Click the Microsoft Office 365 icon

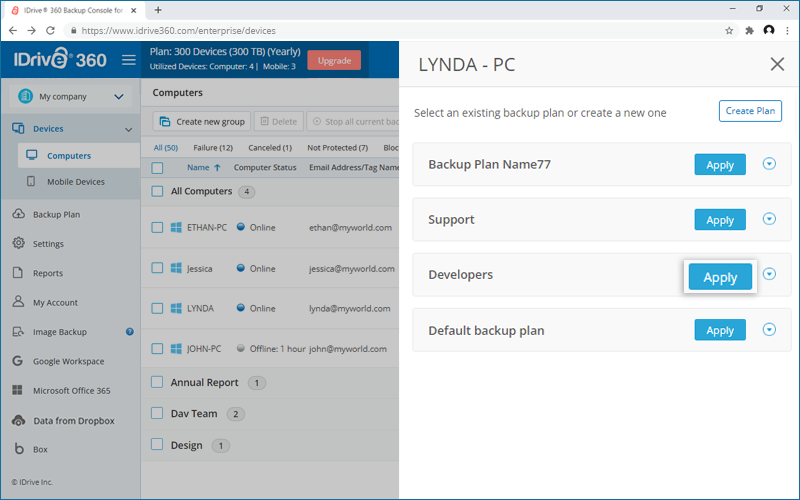17,390
